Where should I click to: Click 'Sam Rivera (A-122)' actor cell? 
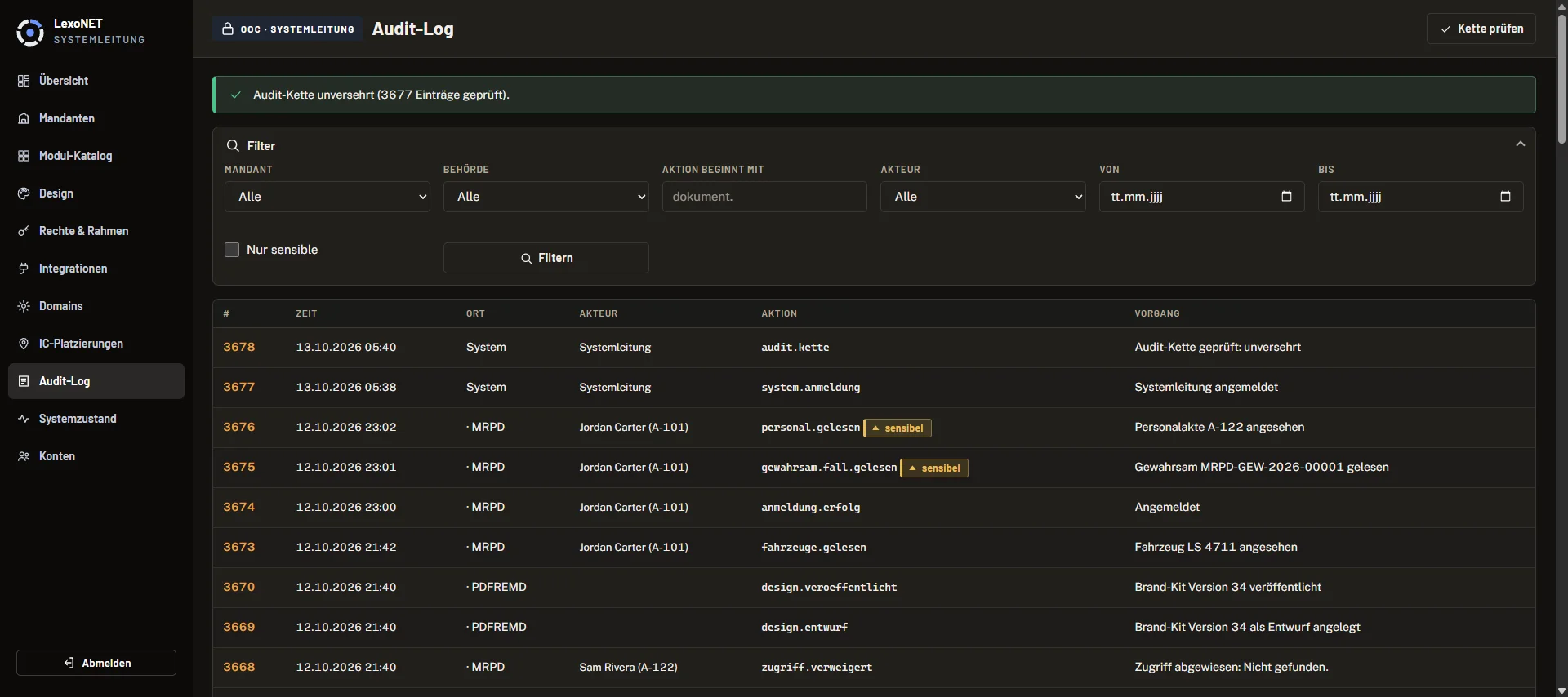tap(629, 667)
